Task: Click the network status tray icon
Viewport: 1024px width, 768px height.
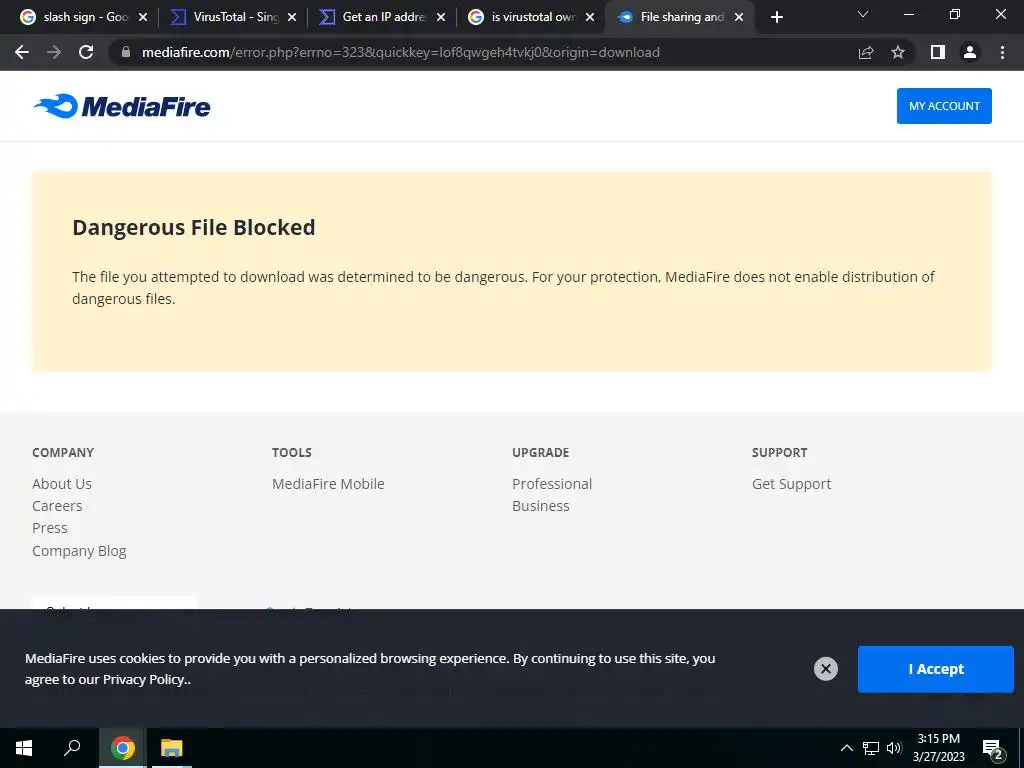Action: pos(871,748)
